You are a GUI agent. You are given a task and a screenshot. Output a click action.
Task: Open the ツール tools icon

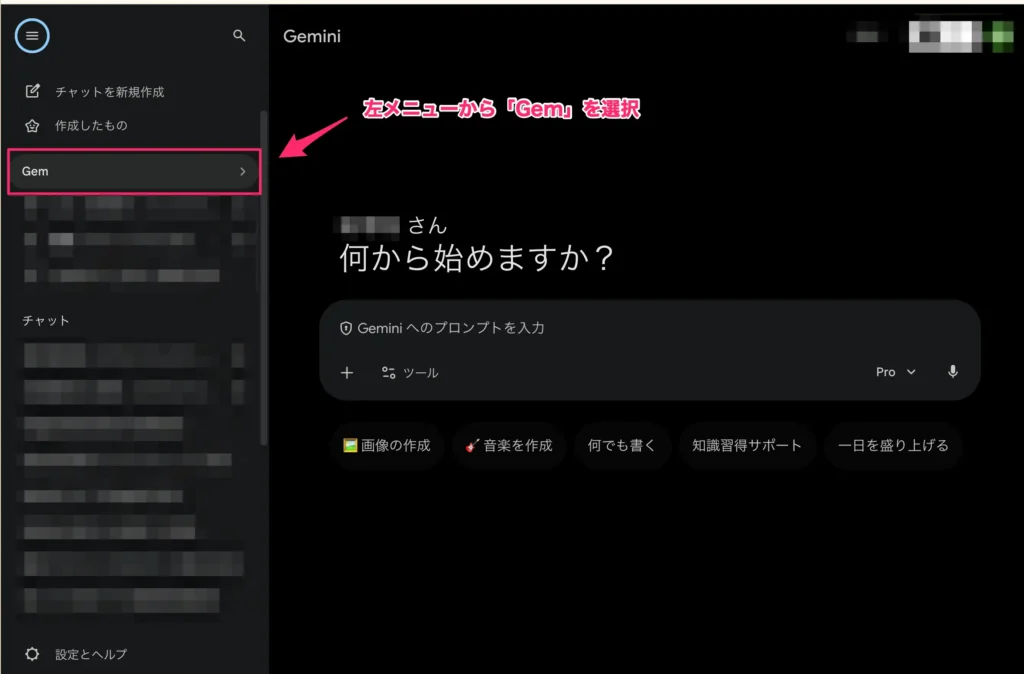pyautogui.click(x=389, y=372)
